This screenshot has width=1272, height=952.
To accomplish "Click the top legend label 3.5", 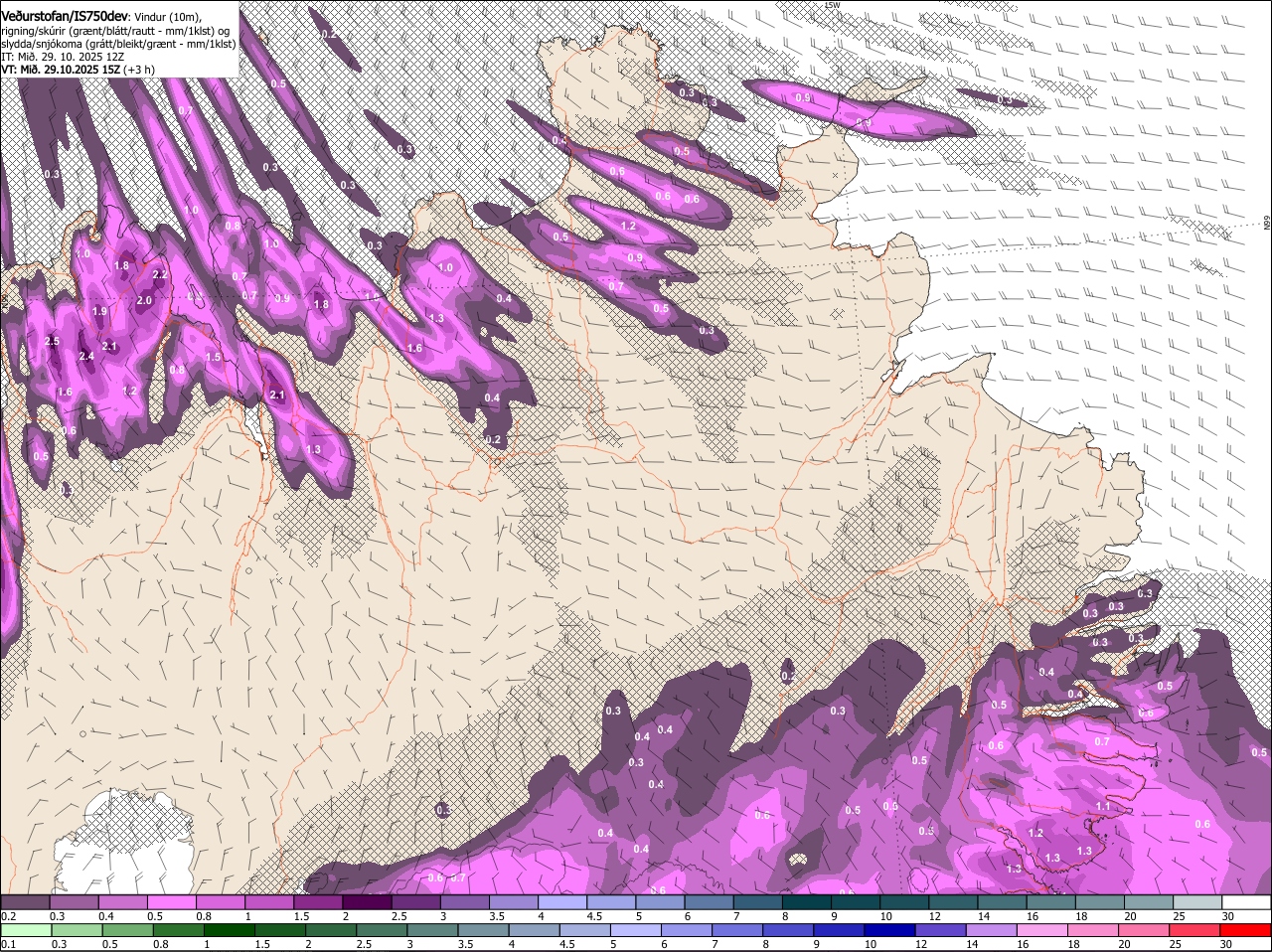I will click(498, 916).
